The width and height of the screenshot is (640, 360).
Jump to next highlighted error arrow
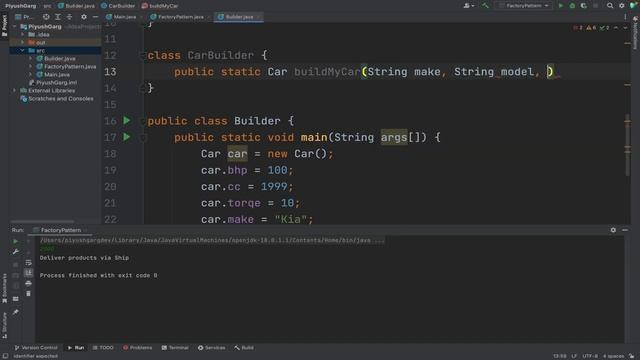pos(625,28)
